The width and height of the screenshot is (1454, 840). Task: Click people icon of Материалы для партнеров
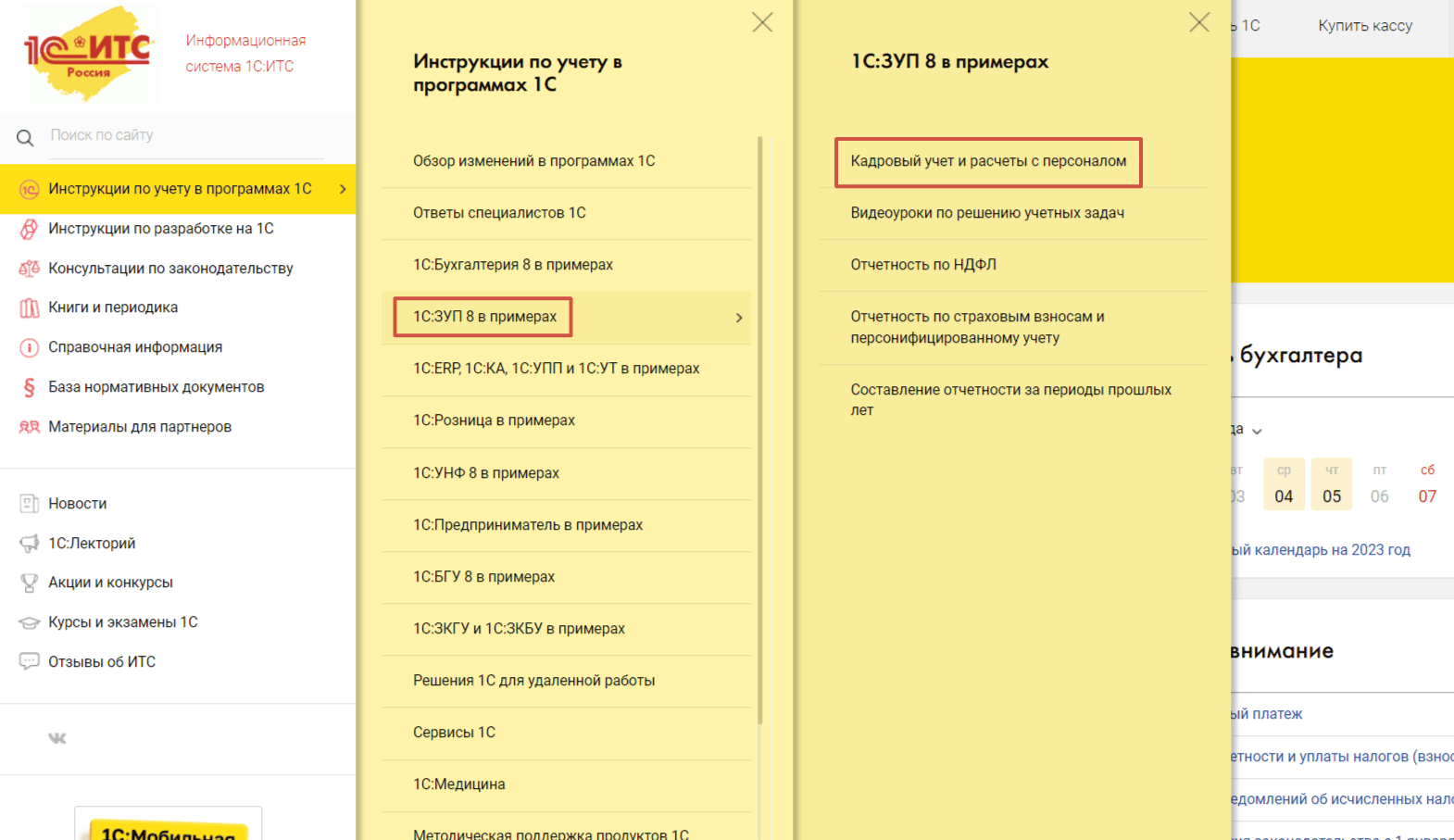pos(29,427)
